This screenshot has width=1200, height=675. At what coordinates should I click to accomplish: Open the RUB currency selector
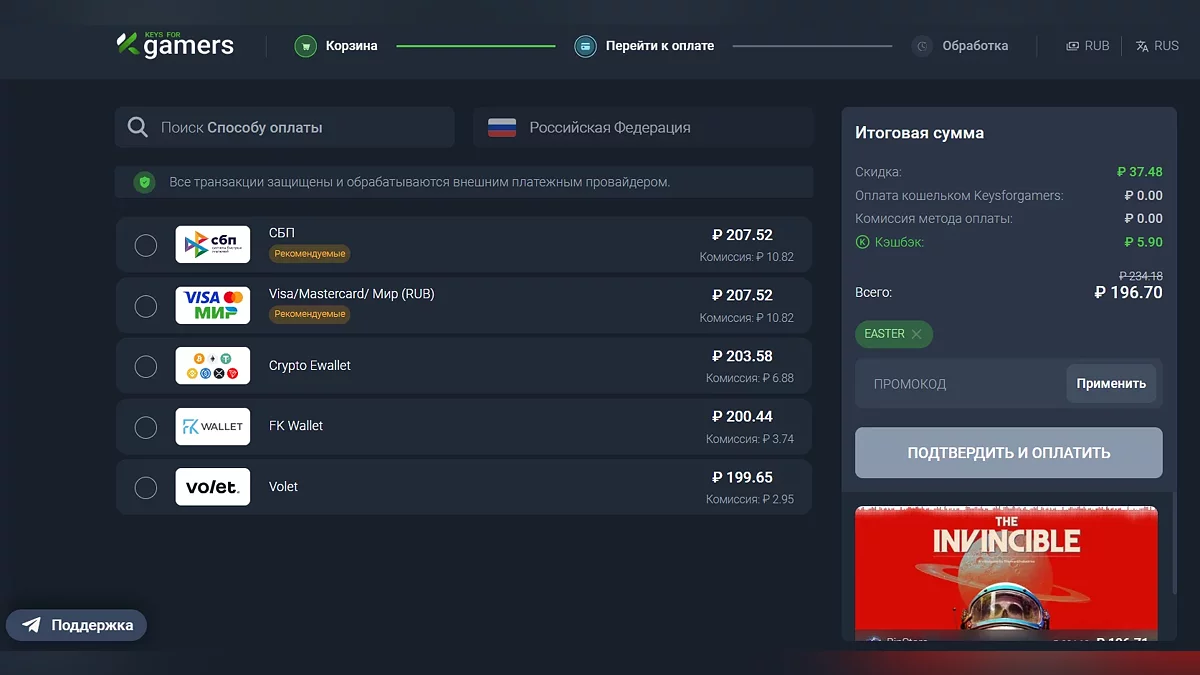[1087, 45]
